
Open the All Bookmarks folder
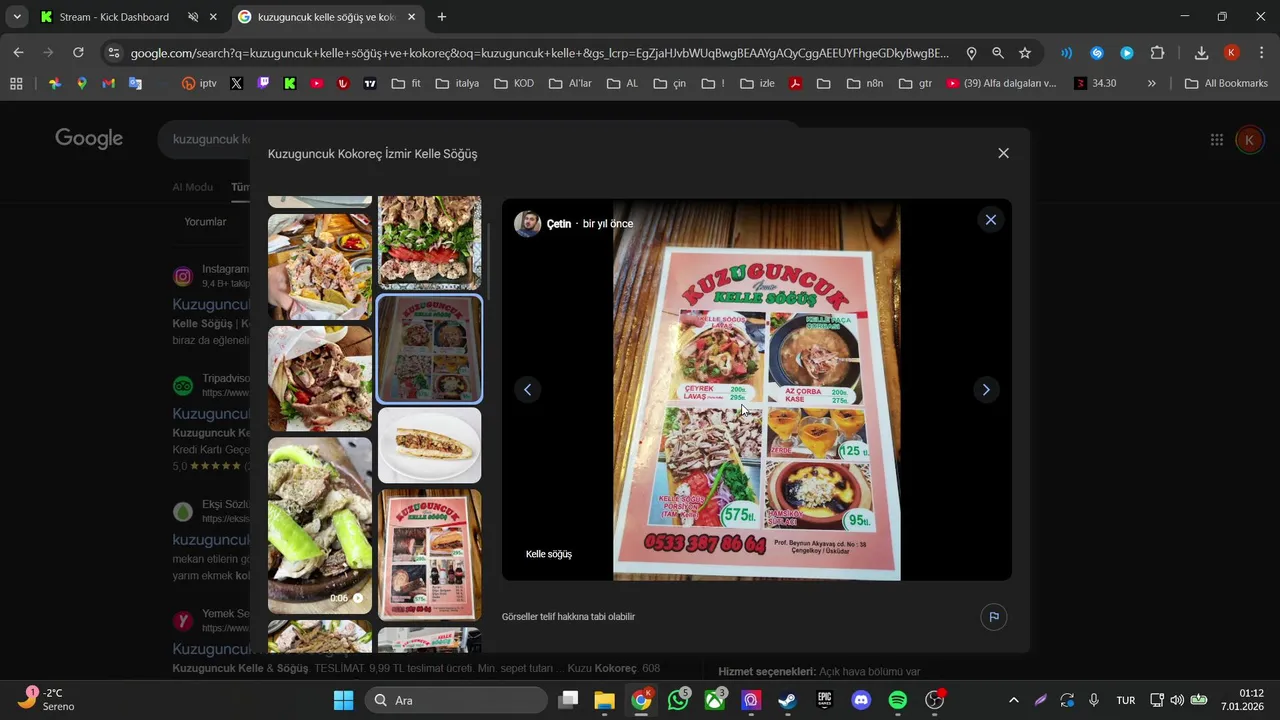(1226, 84)
